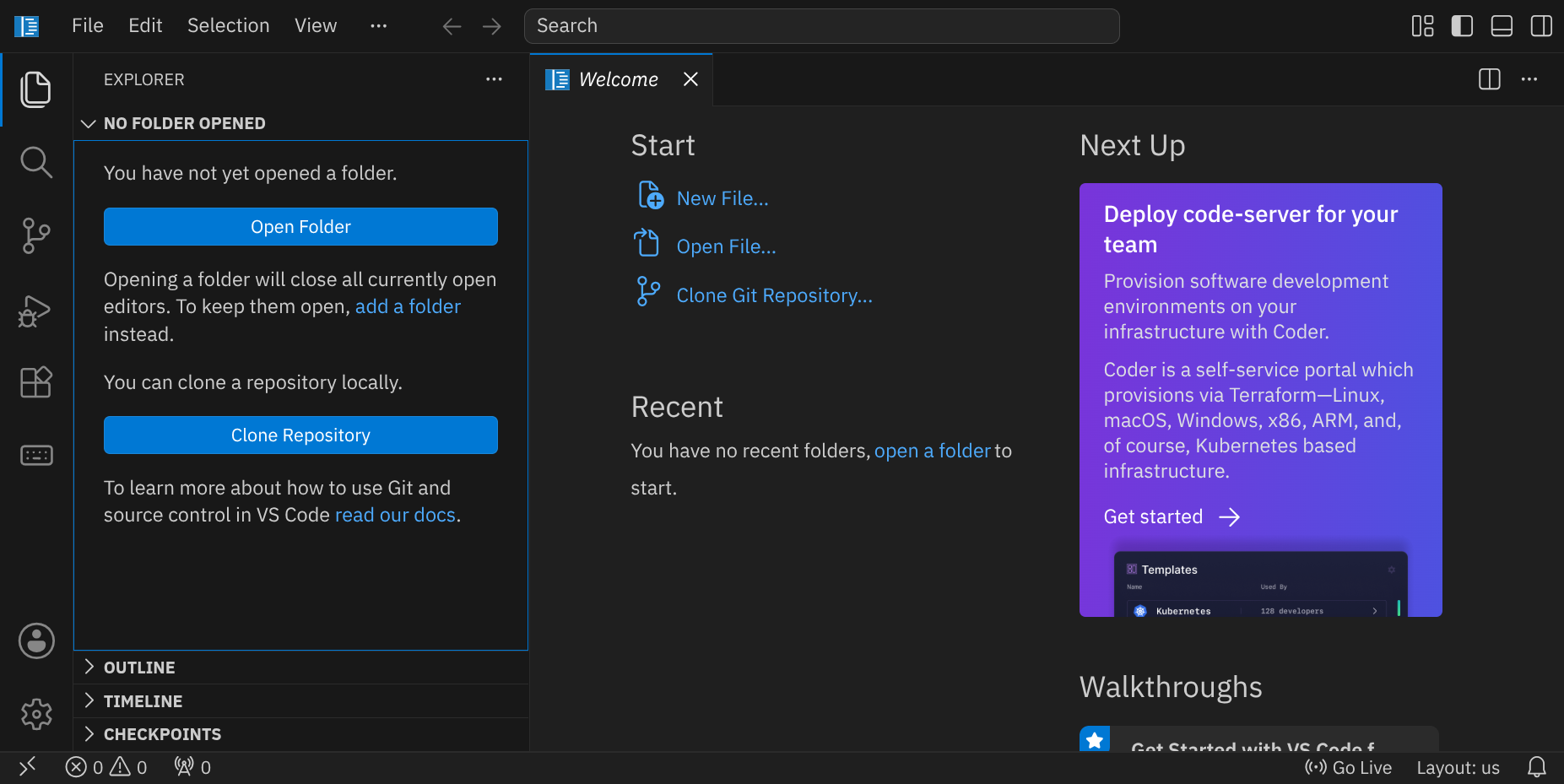Open the Extensions view

tap(35, 382)
